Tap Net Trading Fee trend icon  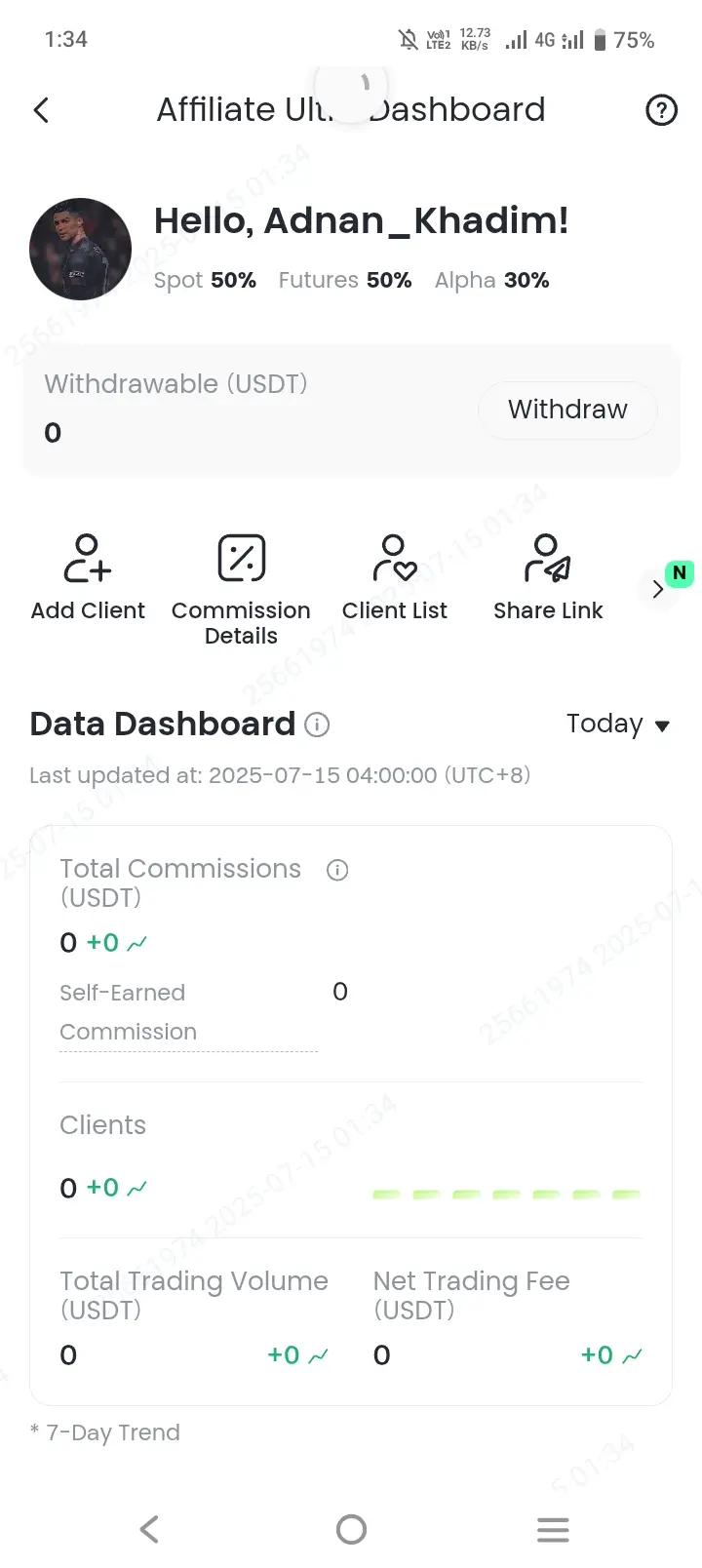(x=632, y=1355)
